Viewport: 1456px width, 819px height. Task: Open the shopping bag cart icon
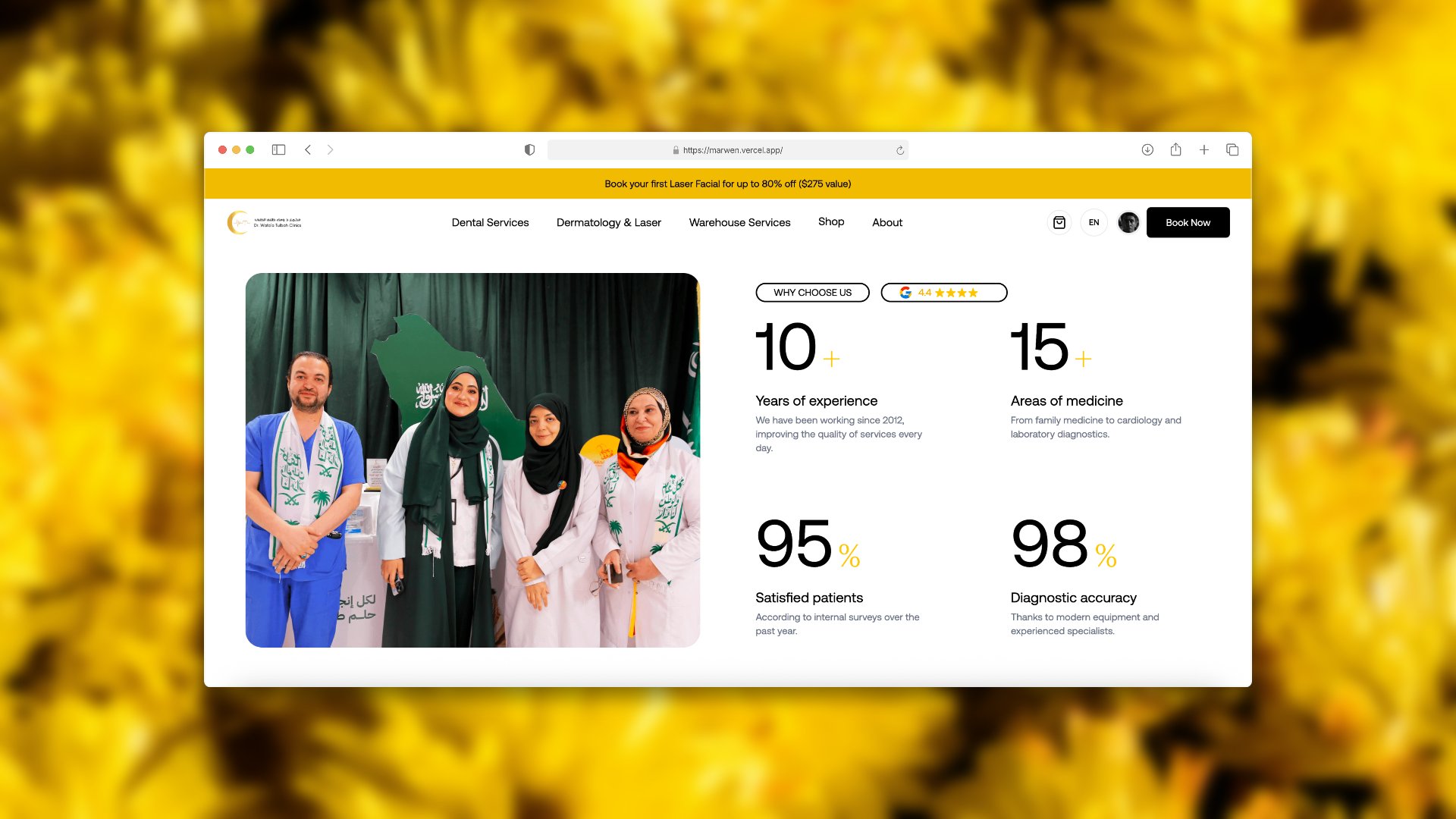click(x=1059, y=222)
